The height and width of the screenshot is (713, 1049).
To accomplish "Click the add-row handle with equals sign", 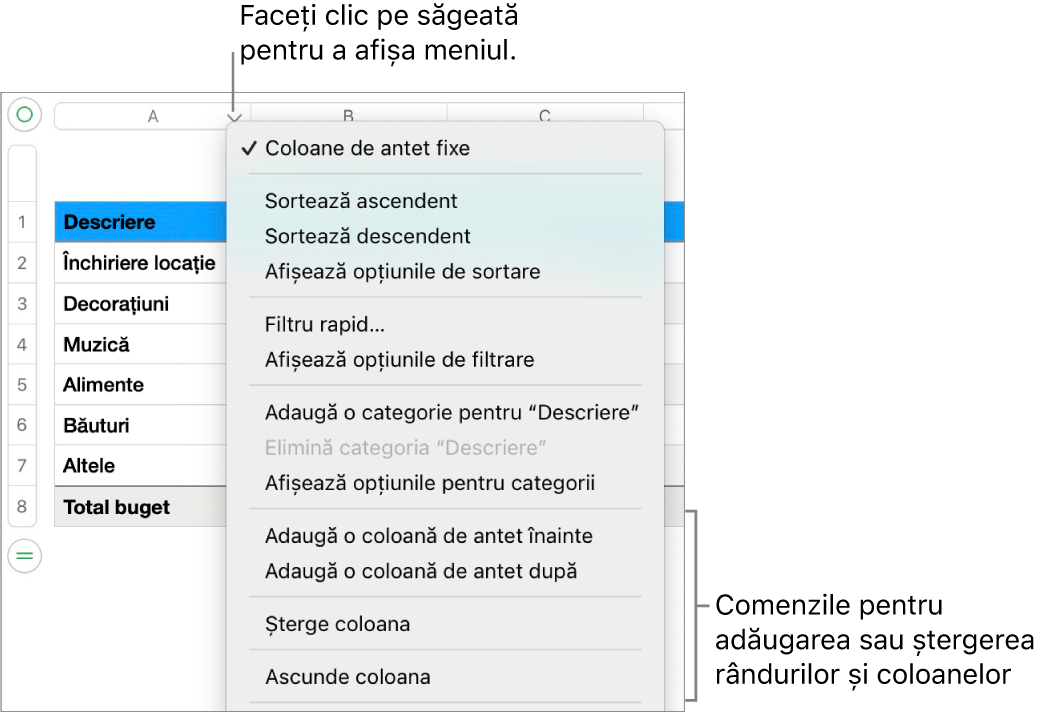I will pyautogui.click(x=24, y=555).
